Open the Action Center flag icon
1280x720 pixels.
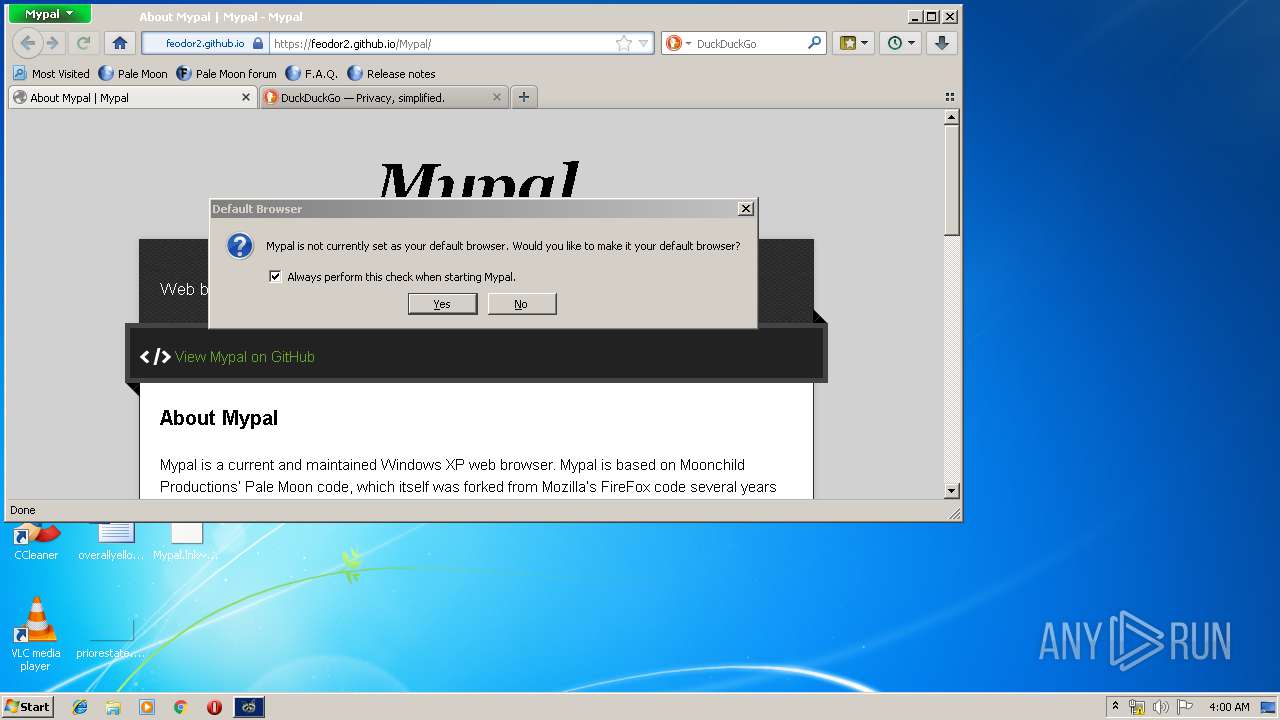[1184, 707]
